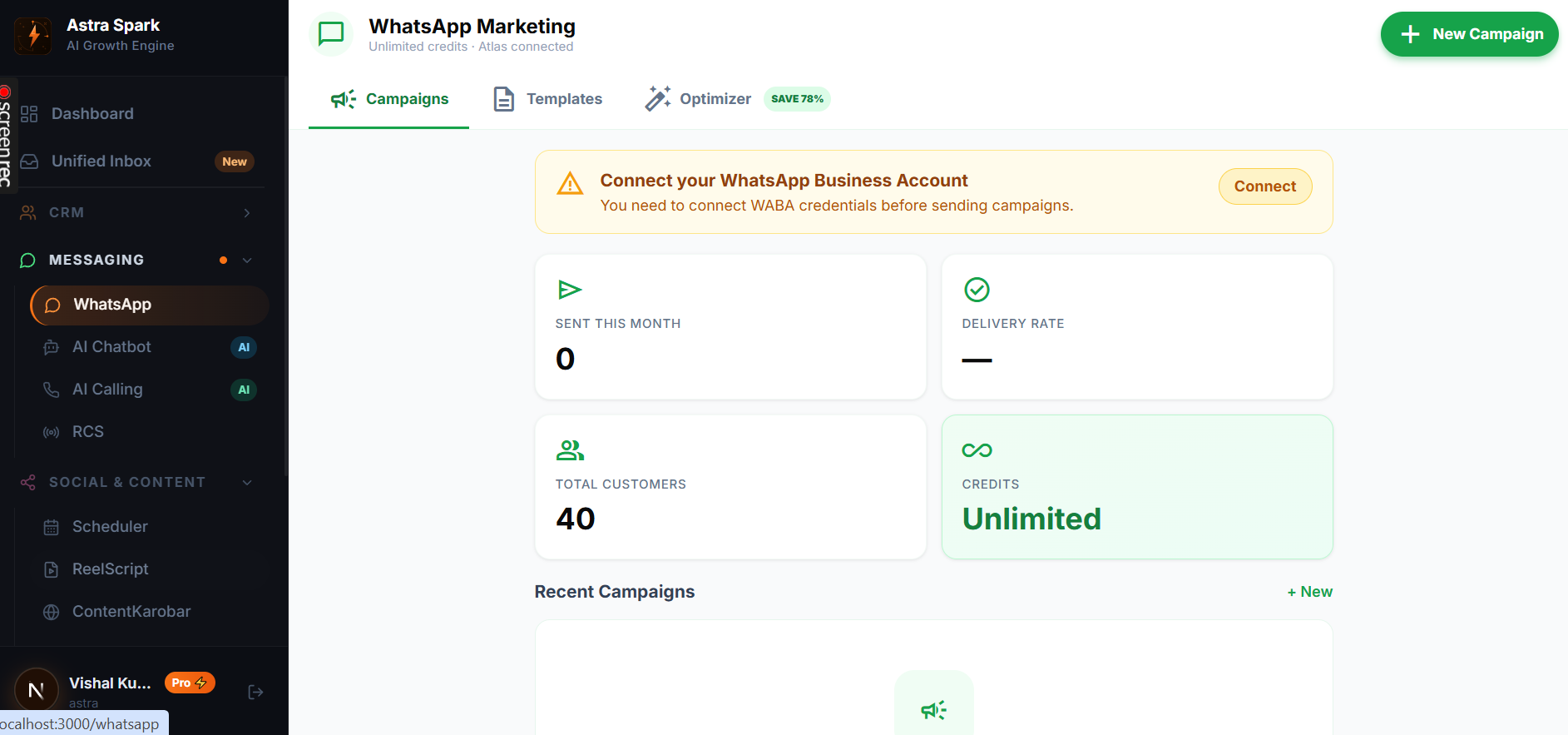
Task: Open Scheduler in the sidebar
Action: (150, 527)
